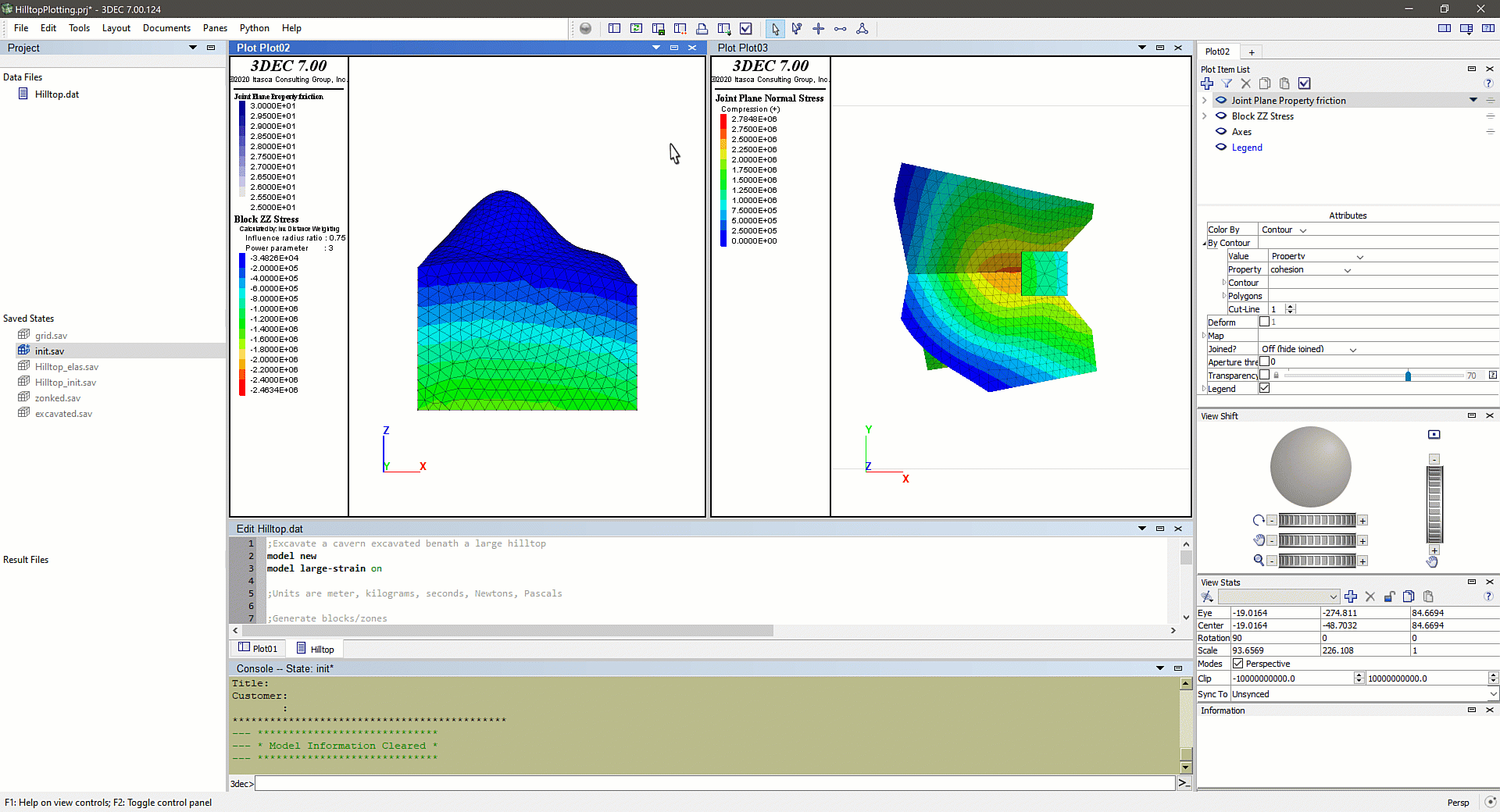Switch to the Hilltop editor tab
The height and width of the screenshot is (812, 1500).
[315, 648]
